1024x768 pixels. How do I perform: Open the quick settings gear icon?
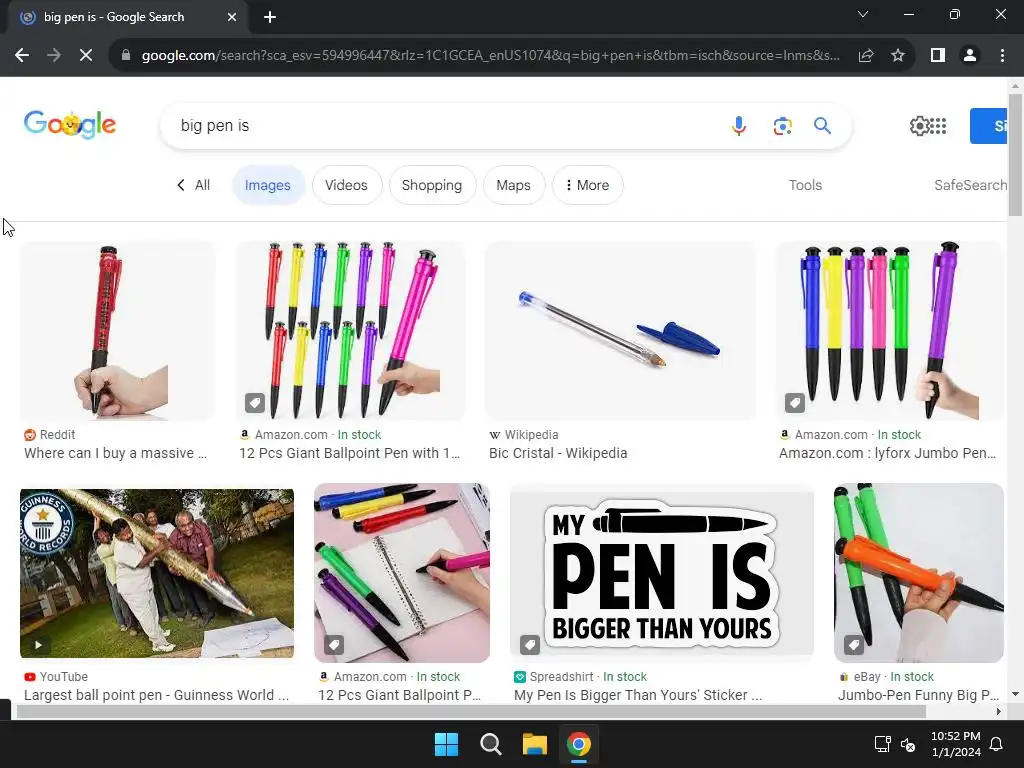[919, 125]
